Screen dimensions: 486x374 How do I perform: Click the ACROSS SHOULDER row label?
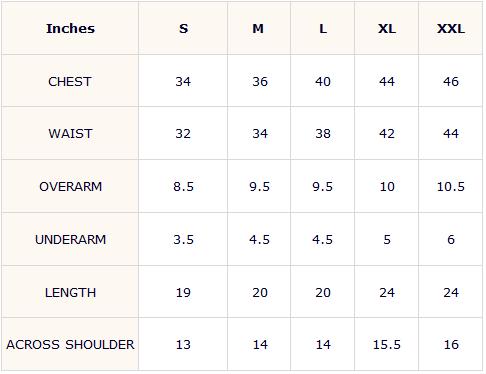click(x=70, y=345)
